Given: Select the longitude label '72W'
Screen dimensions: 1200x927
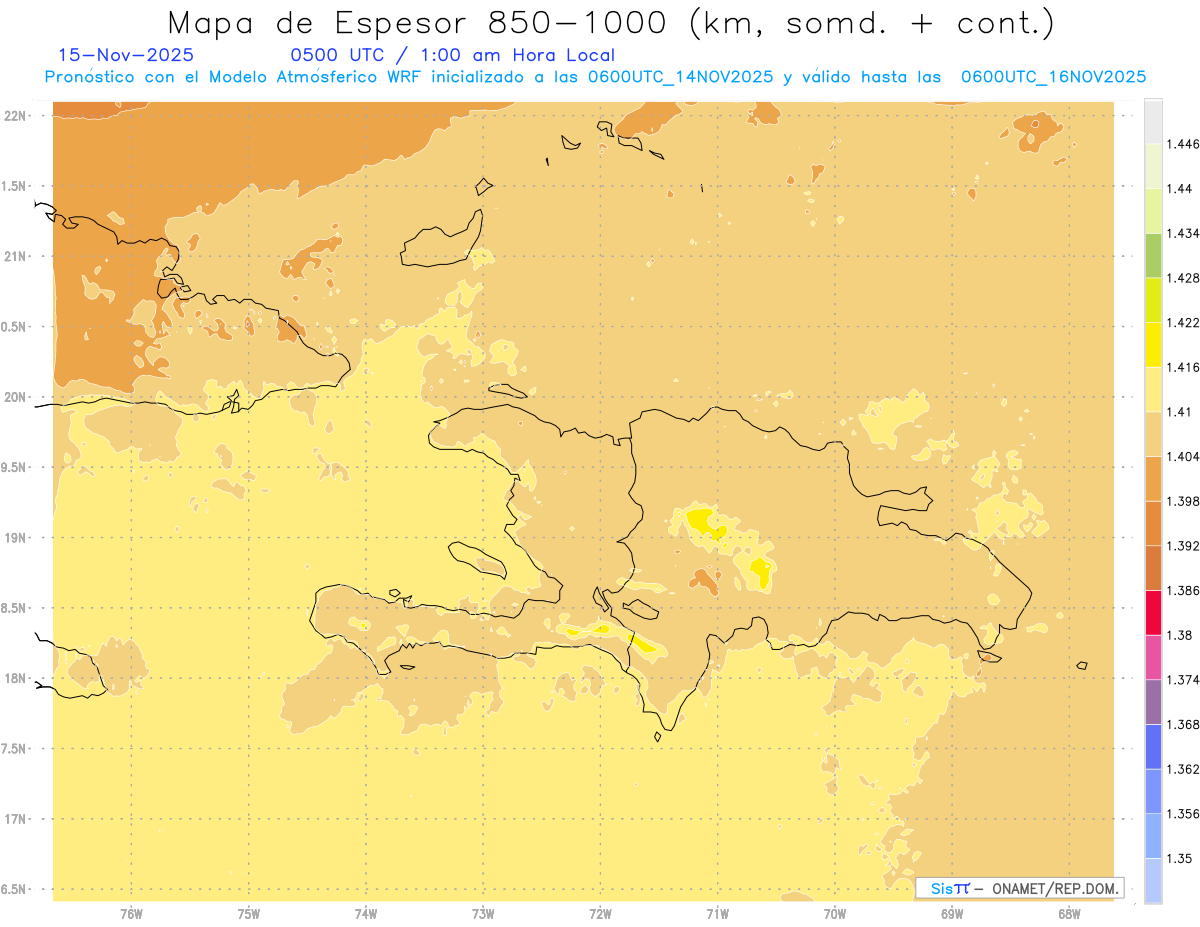Looking at the screenshot, I should [601, 914].
